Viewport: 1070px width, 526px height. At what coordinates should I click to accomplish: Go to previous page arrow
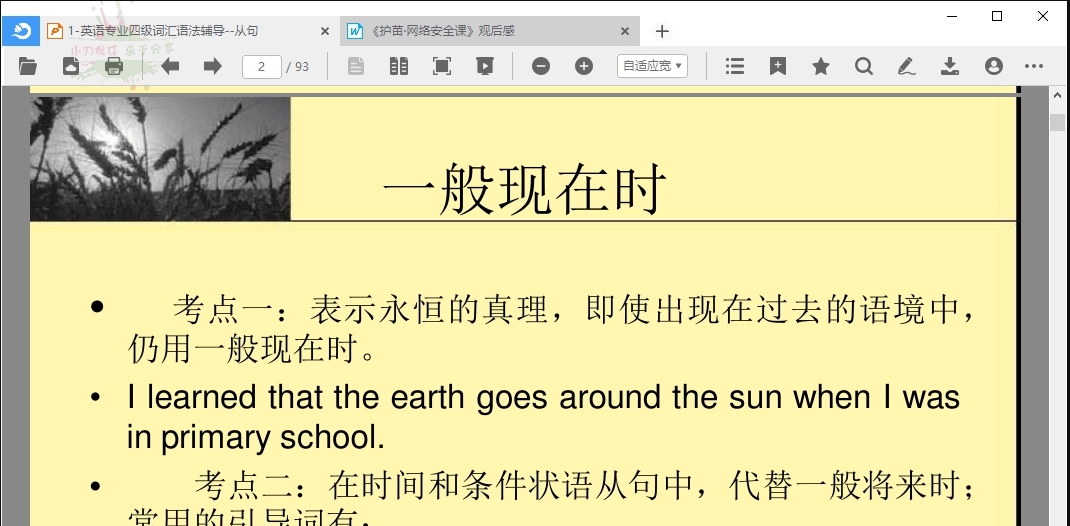[x=170, y=66]
